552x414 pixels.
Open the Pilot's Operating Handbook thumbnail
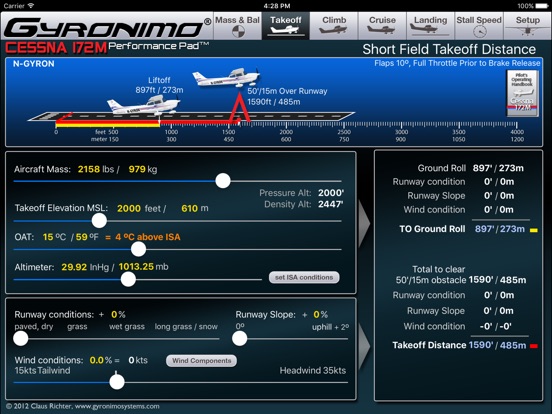pyautogui.click(x=522, y=93)
